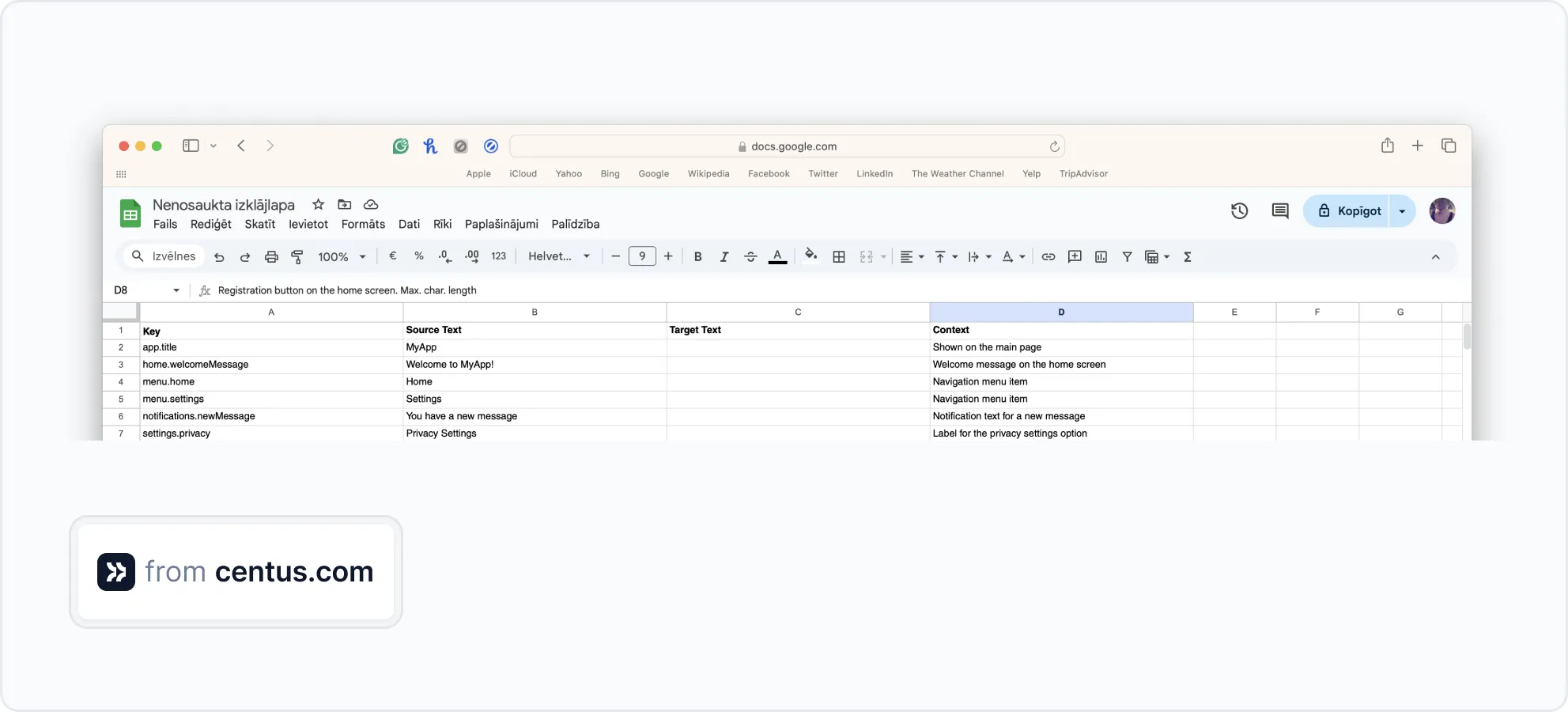Viewport: 1568px width, 712px height.
Task: Insert a comment
Action: (1075, 256)
